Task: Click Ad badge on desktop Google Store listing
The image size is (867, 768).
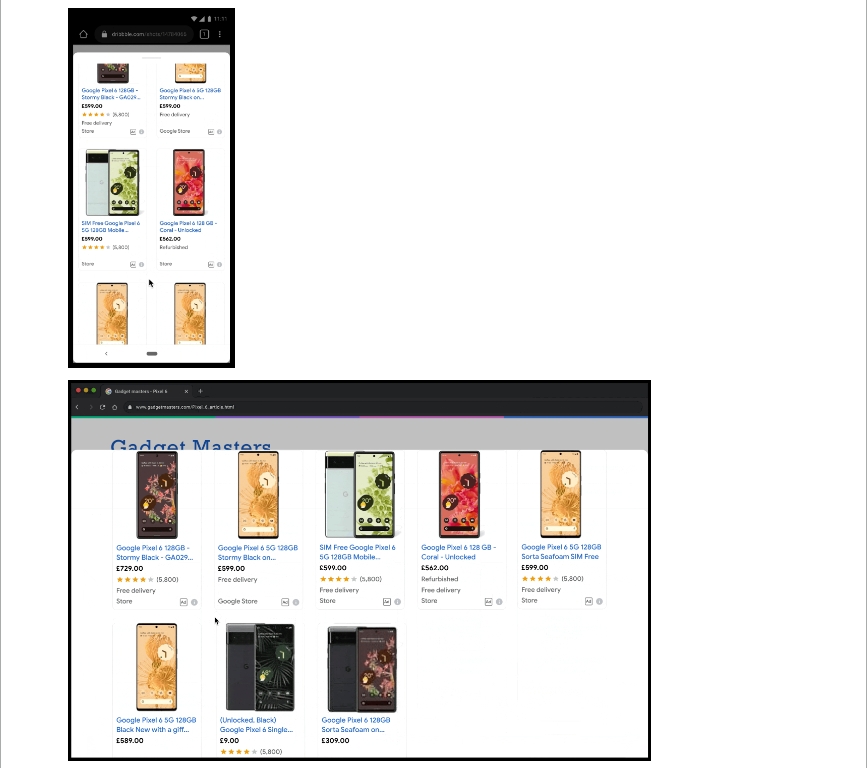Action: 285,602
